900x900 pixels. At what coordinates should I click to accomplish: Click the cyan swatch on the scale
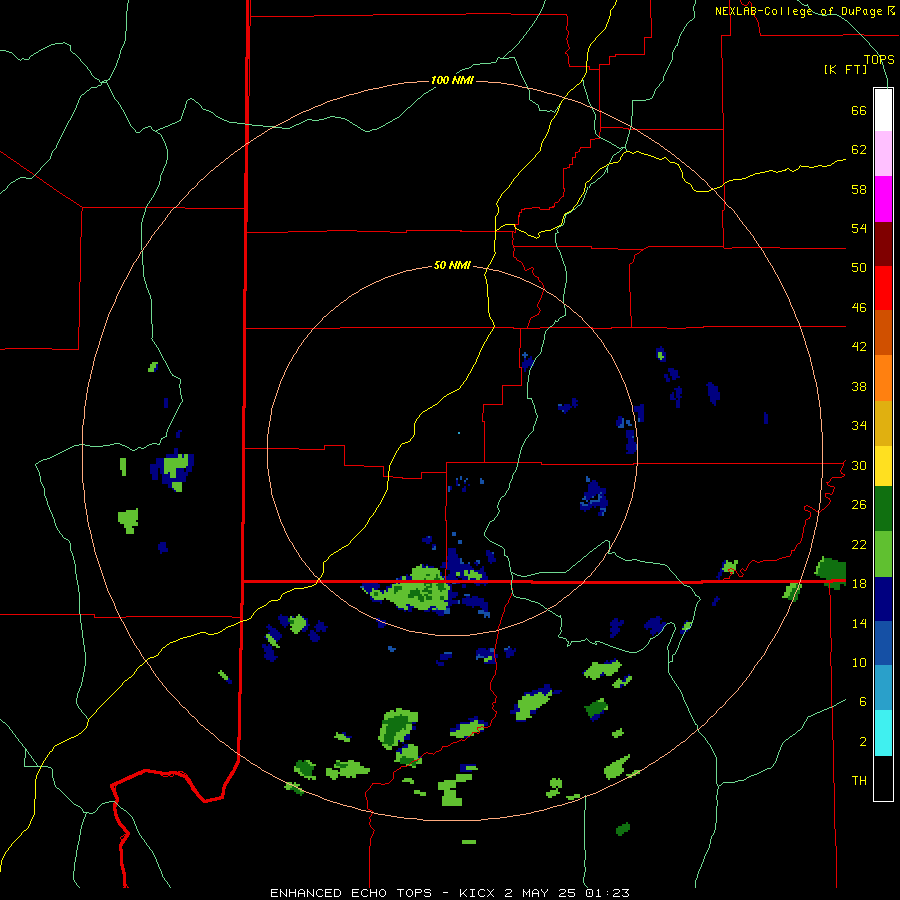click(883, 733)
